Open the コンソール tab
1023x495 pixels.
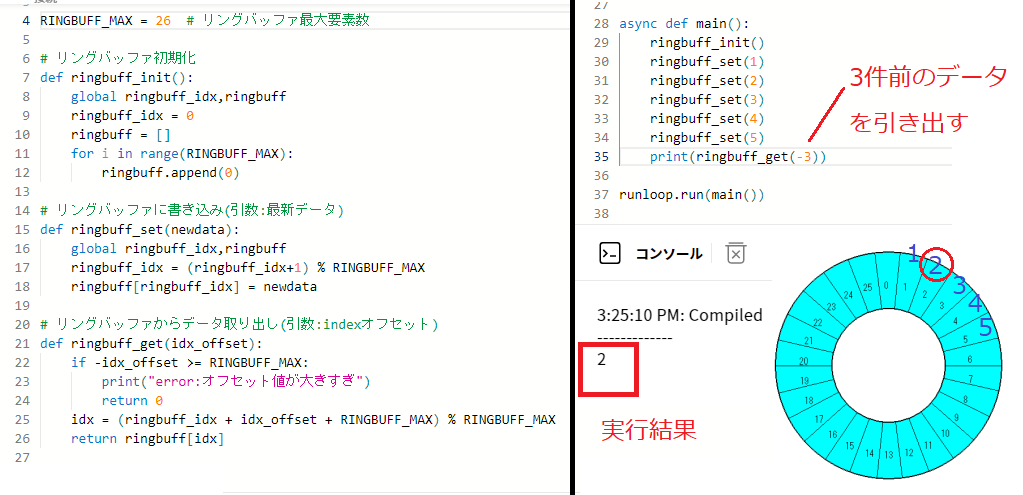click(x=668, y=254)
